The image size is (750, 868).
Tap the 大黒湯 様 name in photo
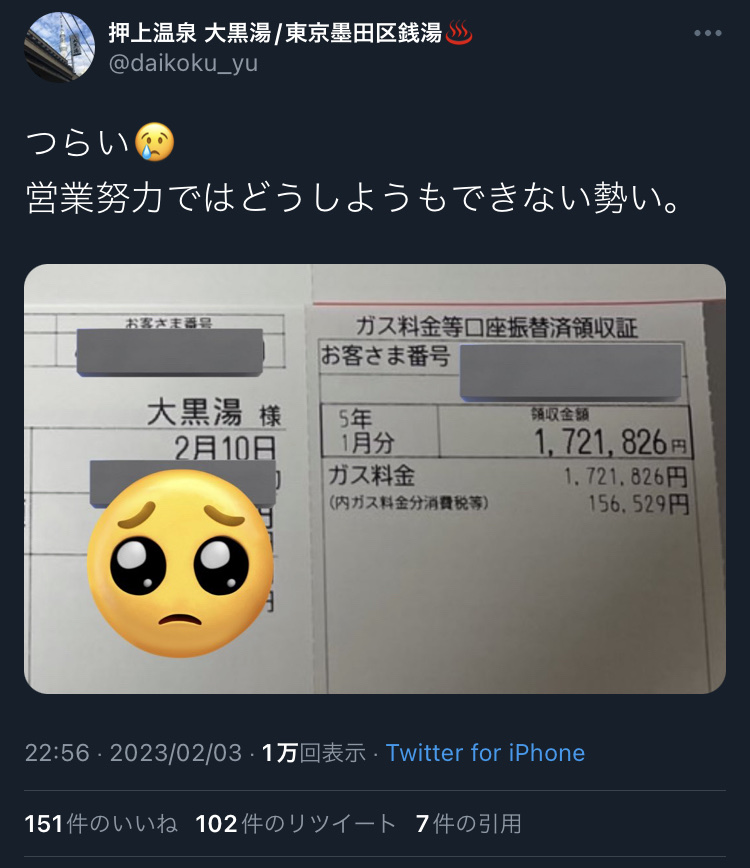pyautogui.click(x=214, y=414)
